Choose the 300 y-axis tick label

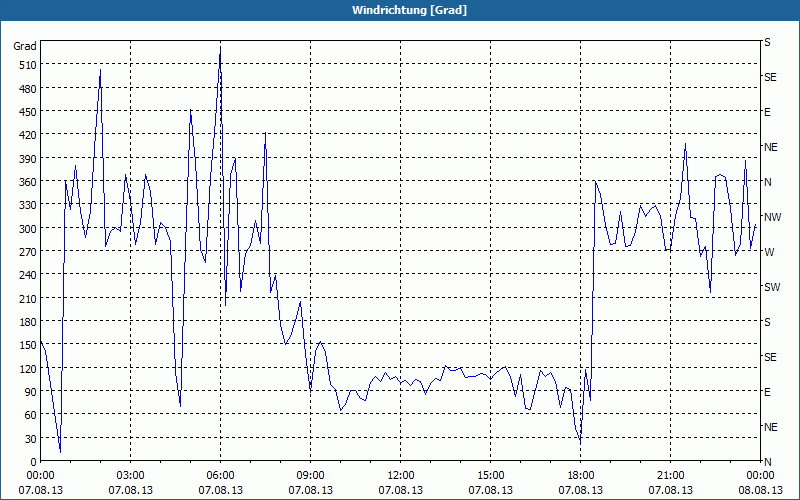pyautogui.click(x=28, y=229)
